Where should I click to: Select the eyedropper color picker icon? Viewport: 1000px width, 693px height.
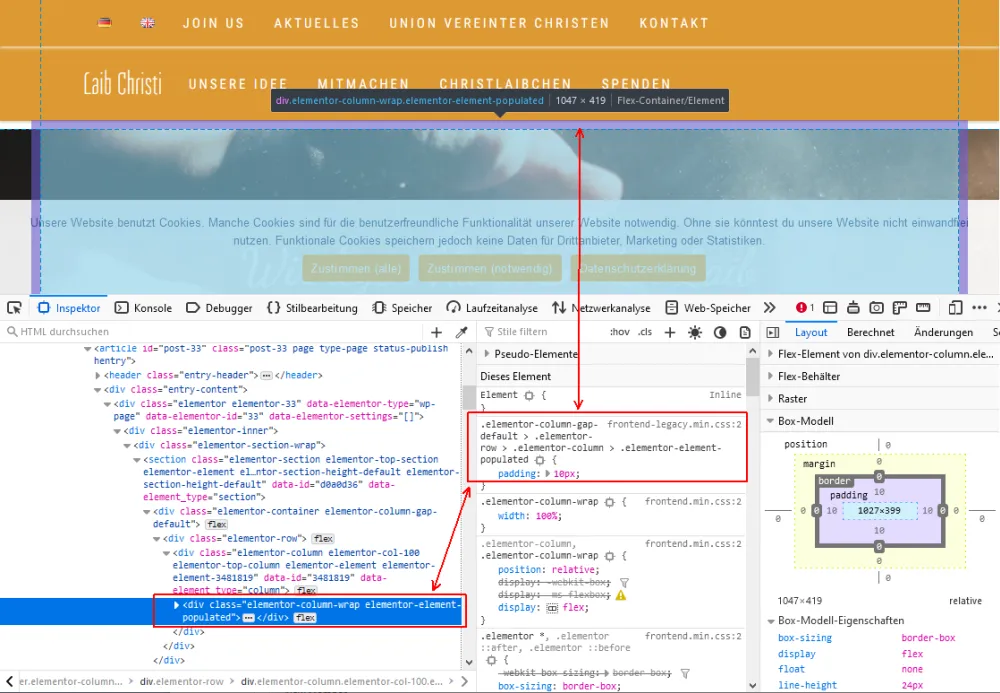click(x=462, y=332)
